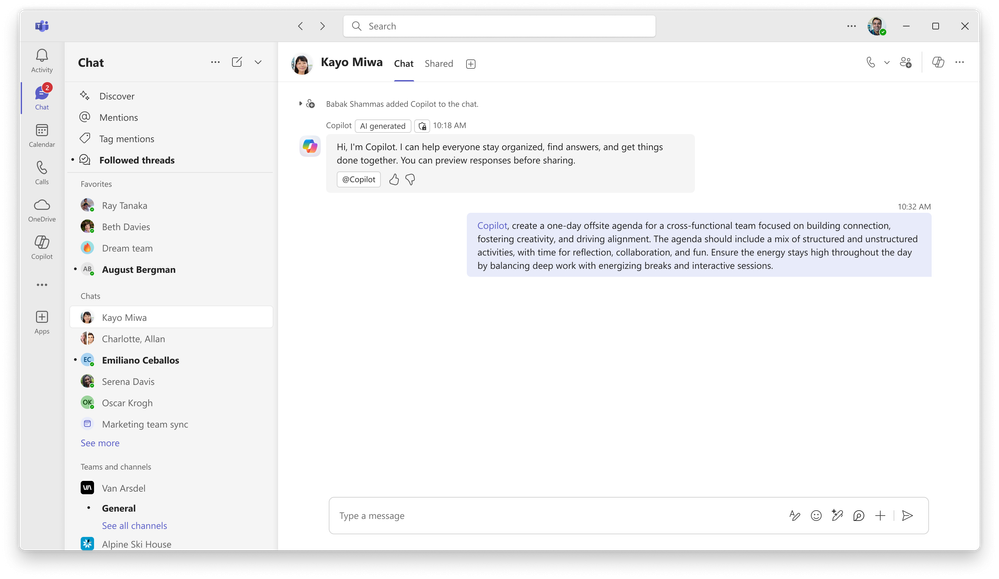Click the Search box

click(x=500, y=26)
